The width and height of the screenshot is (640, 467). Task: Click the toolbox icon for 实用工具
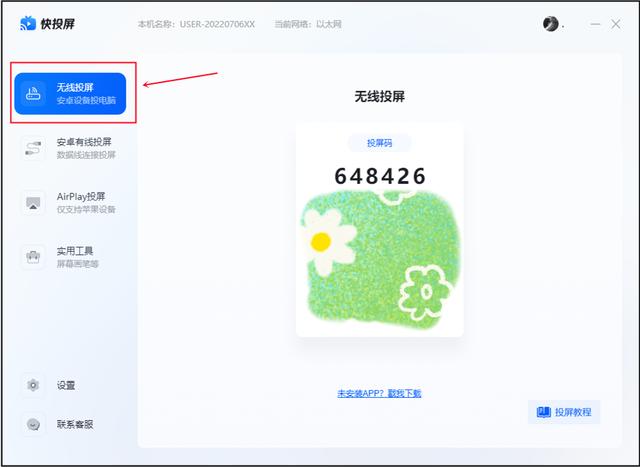click(x=33, y=257)
